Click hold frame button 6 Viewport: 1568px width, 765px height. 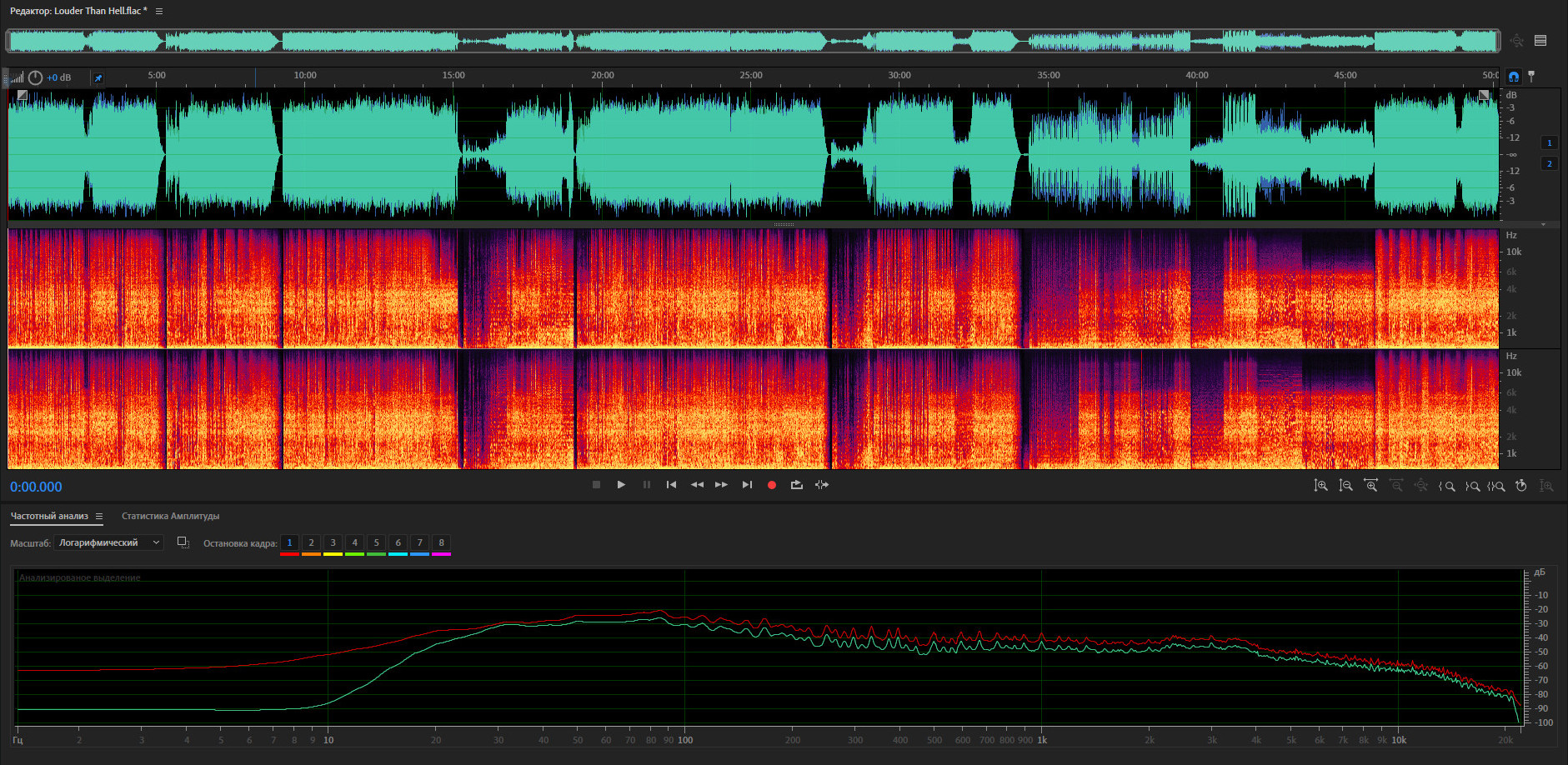398,543
